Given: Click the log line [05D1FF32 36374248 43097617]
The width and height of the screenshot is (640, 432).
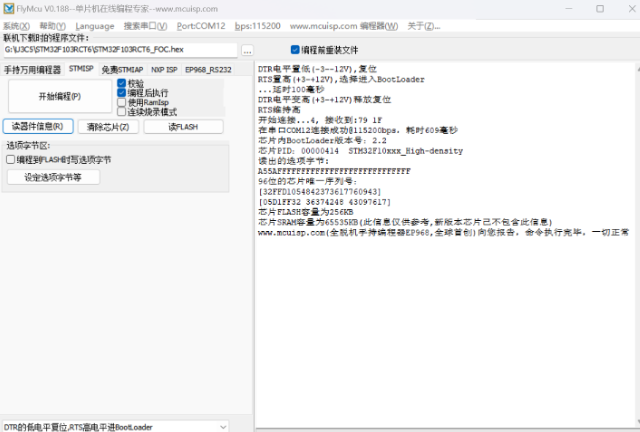Looking at the screenshot, I should (x=324, y=202).
